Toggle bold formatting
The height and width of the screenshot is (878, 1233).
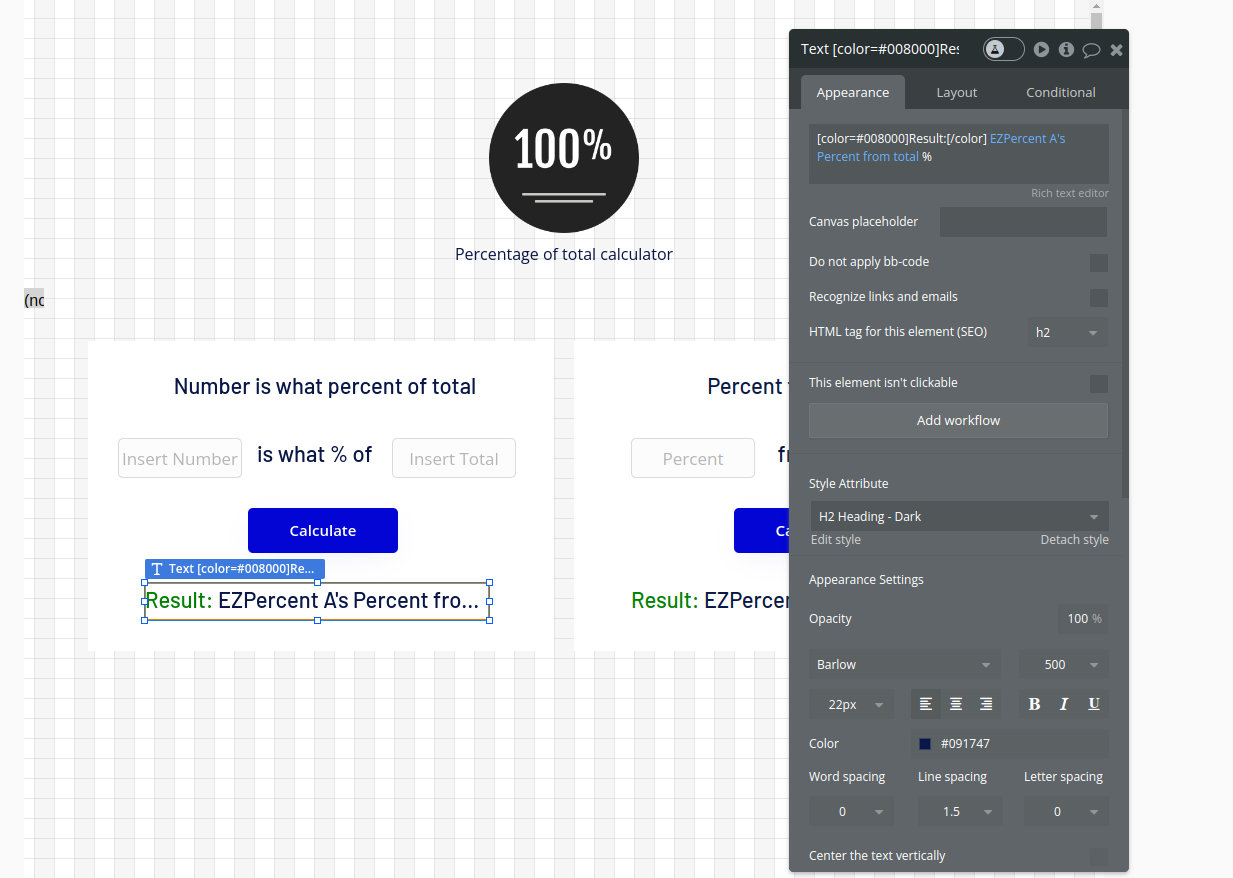tap(1034, 704)
